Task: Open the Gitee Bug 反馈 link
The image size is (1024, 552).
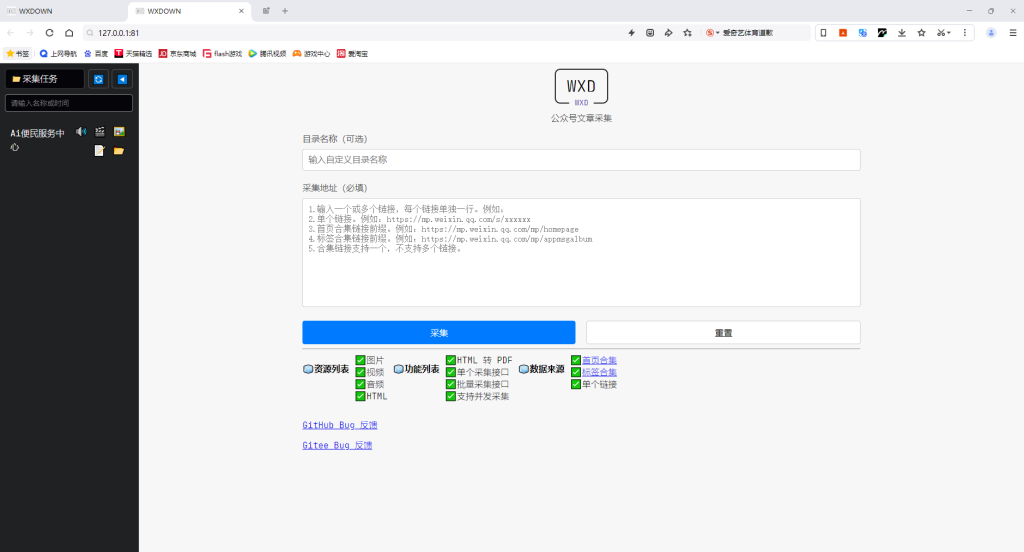Action: click(x=337, y=446)
